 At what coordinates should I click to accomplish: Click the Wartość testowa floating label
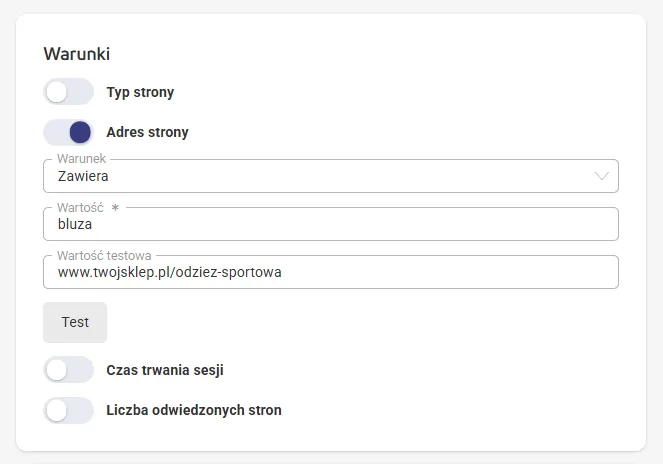[104, 255]
